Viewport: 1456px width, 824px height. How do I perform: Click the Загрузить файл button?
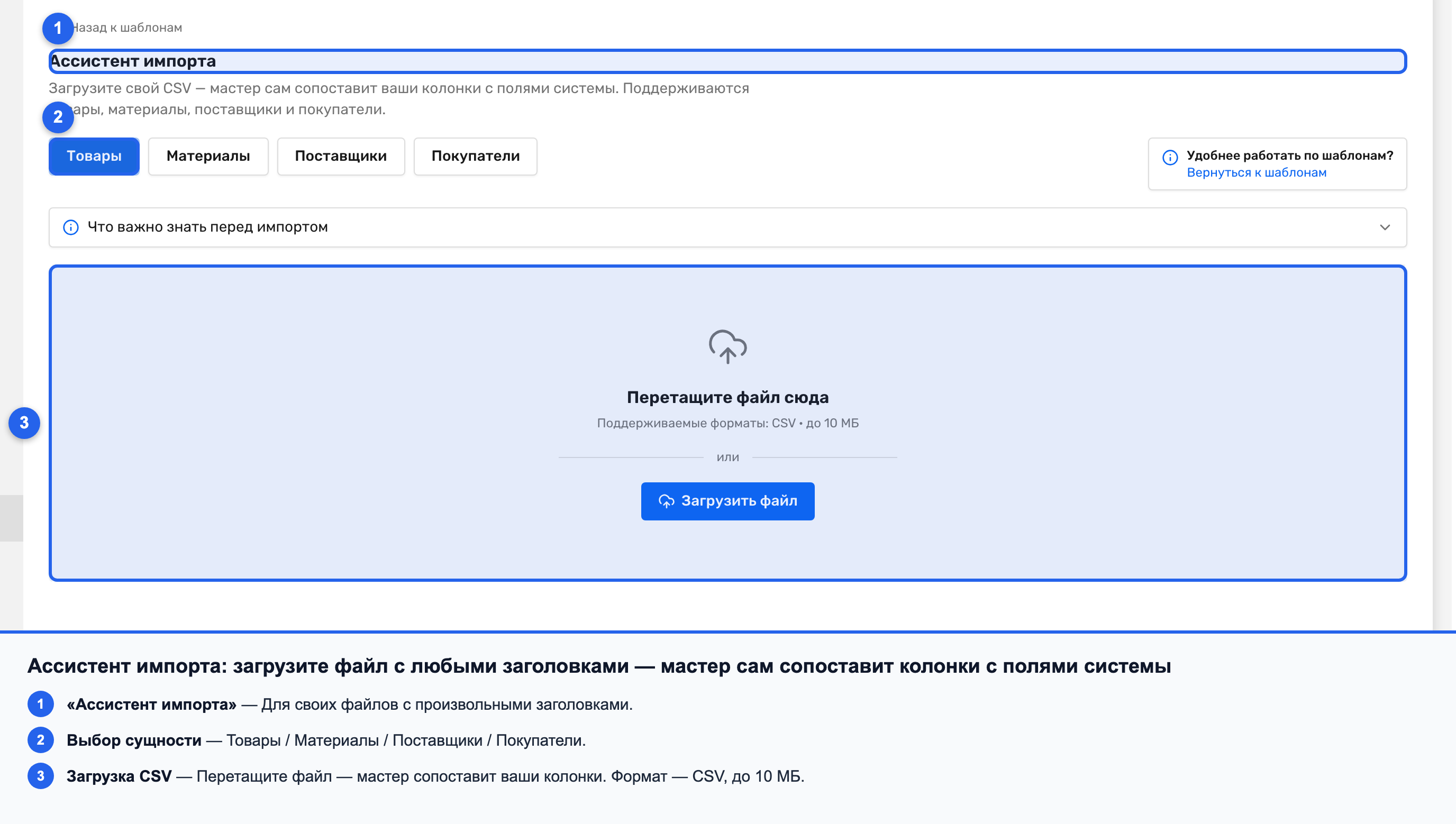(727, 501)
